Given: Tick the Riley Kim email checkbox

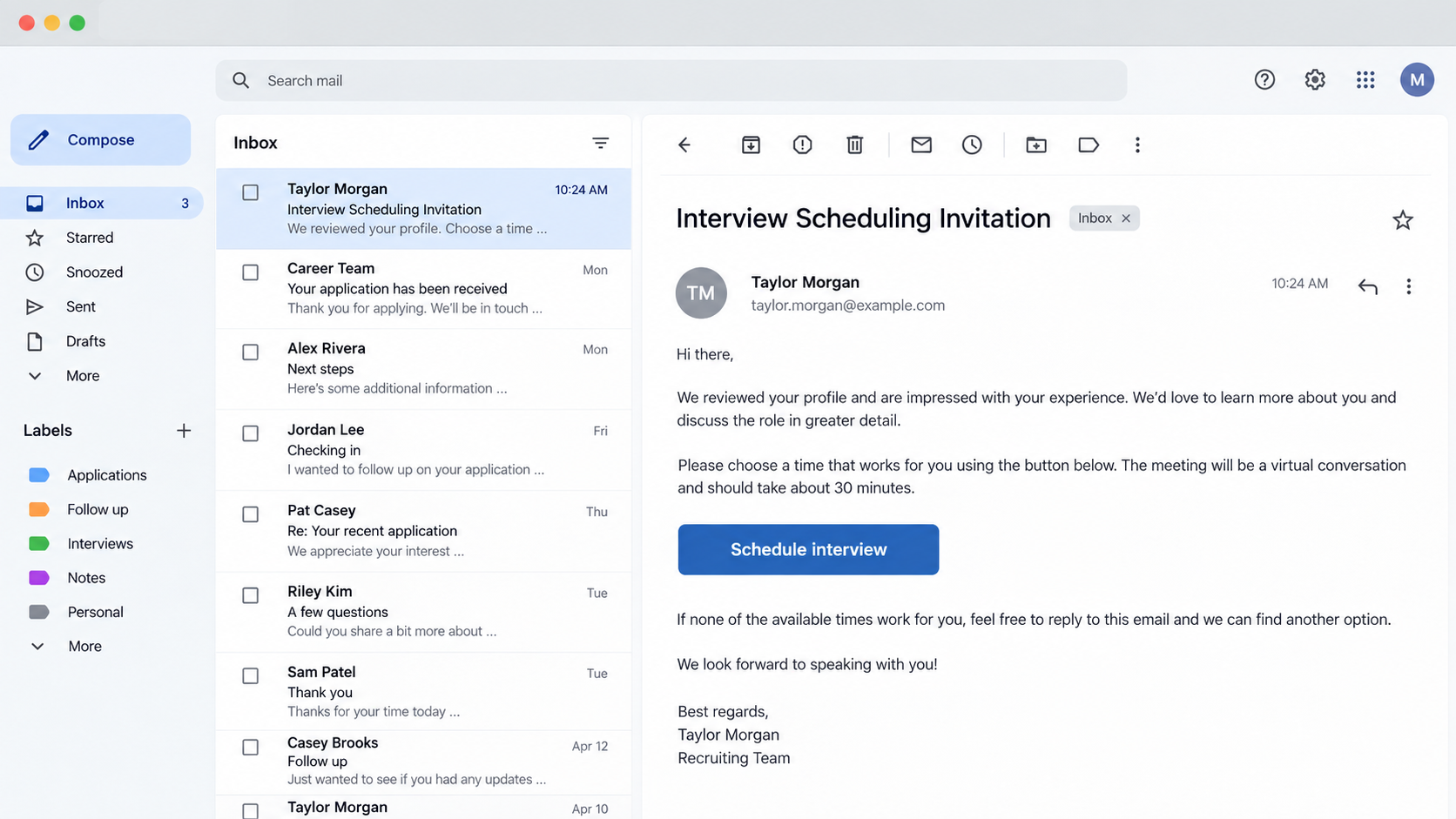Looking at the screenshot, I should click(x=250, y=595).
